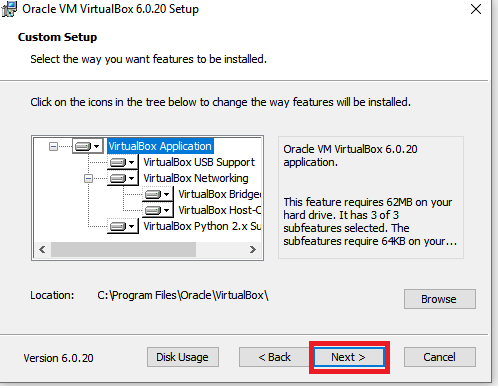Click the VirtualBox USB Support drive icon
This screenshot has height=389, width=499.
(118, 162)
